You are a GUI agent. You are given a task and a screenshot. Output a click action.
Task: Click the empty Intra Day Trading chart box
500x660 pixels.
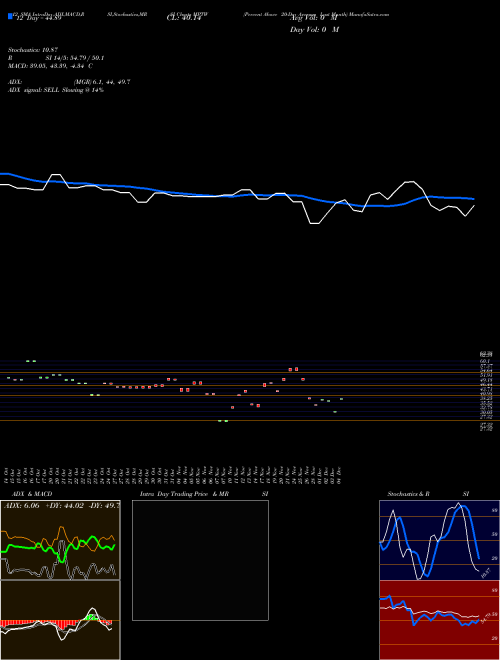point(200,560)
